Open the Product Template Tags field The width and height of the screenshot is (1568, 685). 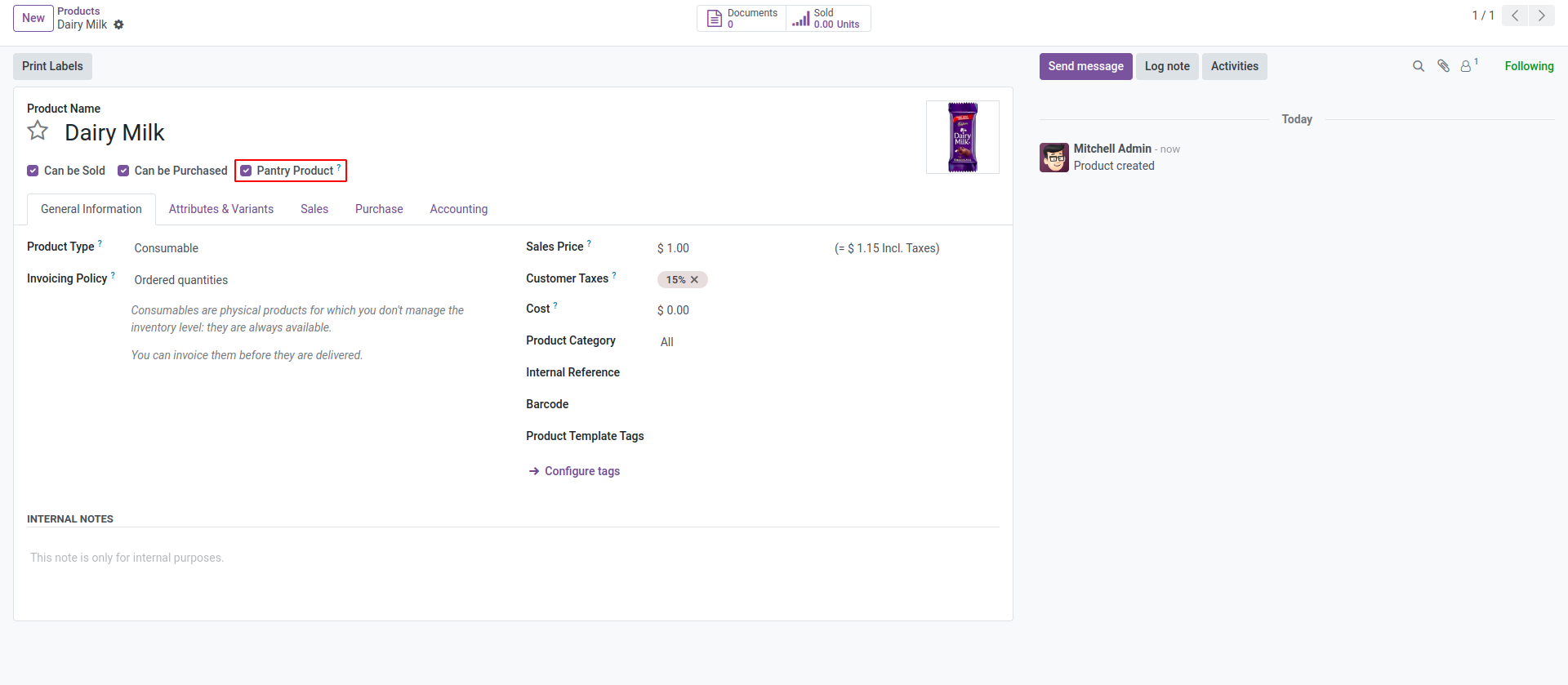point(828,437)
